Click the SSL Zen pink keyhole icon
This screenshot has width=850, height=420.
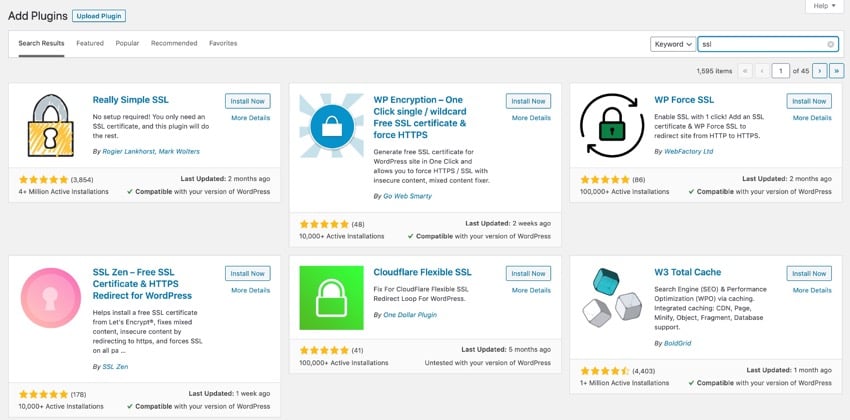(x=50, y=298)
